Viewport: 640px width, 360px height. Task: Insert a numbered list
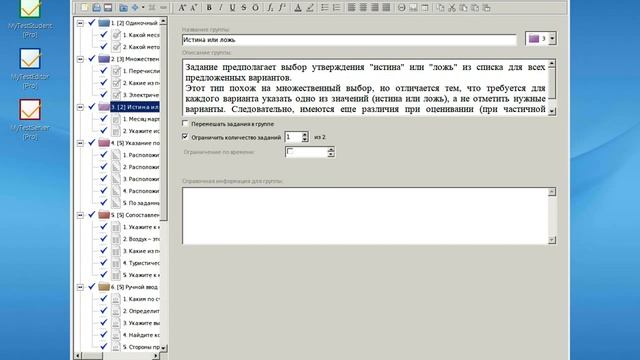336,8
